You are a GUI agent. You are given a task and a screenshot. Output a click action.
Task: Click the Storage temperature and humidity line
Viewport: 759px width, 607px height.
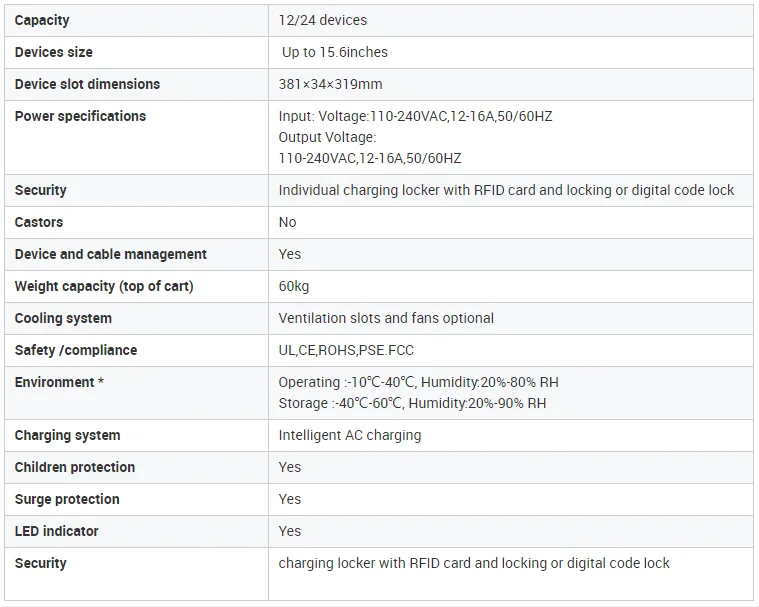(412, 403)
